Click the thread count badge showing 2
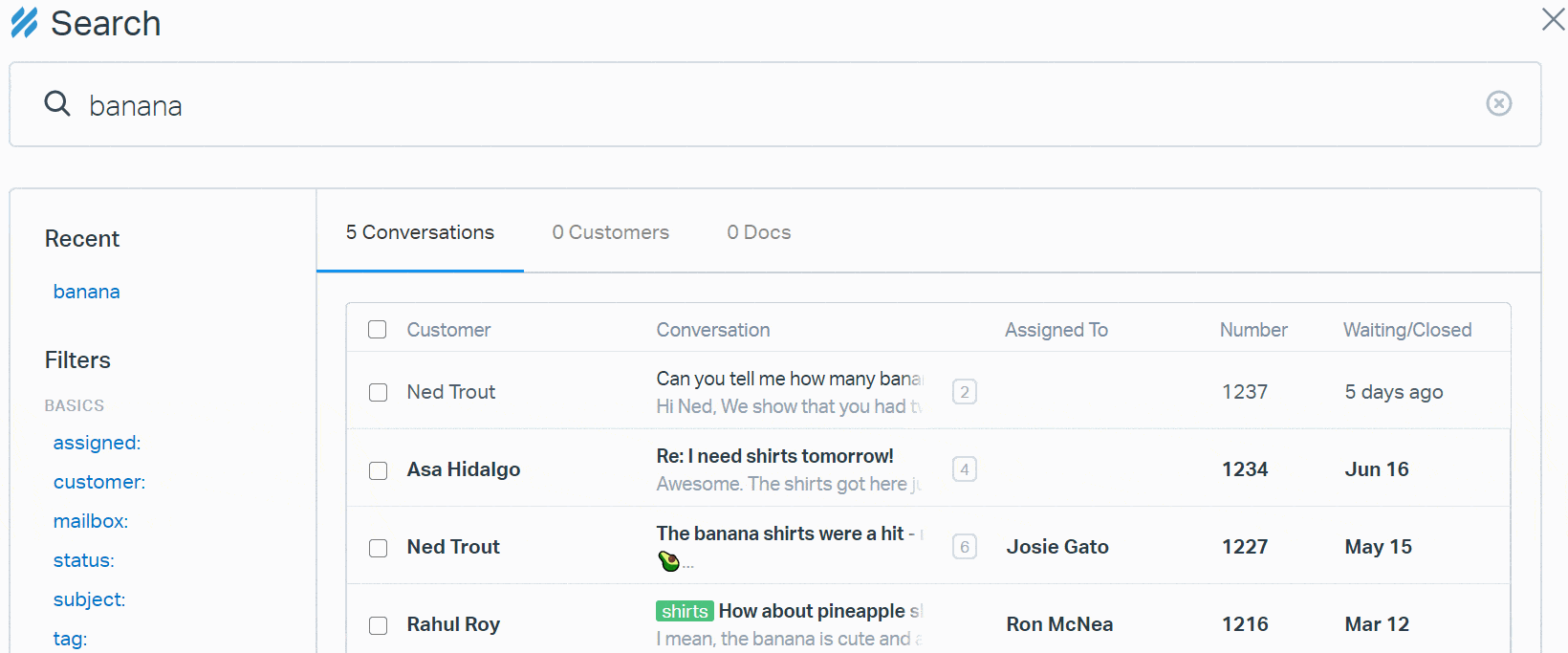The image size is (1568, 653). click(964, 392)
